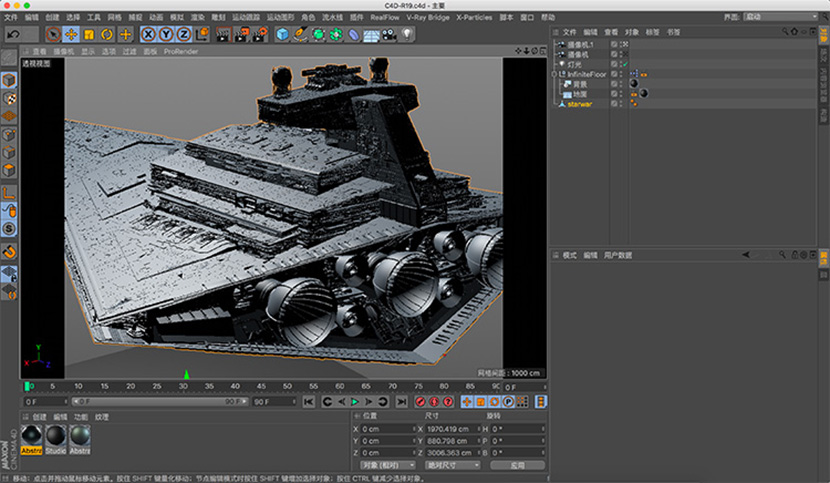The width and height of the screenshot is (830, 483).
Task: Open RealFlow menu
Action: pyautogui.click(x=385, y=17)
